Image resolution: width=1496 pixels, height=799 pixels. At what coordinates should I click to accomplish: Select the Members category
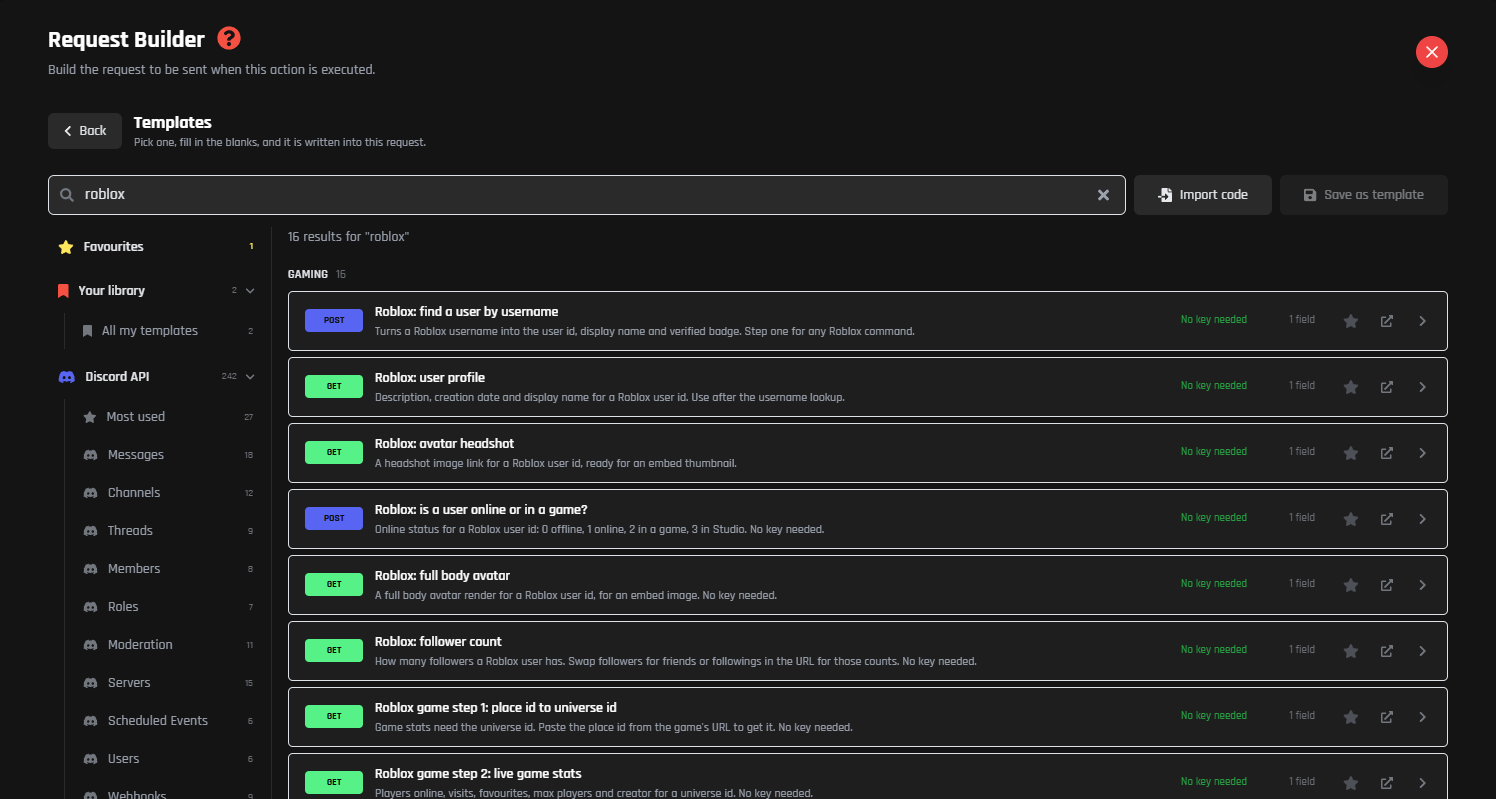(x=168, y=569)
